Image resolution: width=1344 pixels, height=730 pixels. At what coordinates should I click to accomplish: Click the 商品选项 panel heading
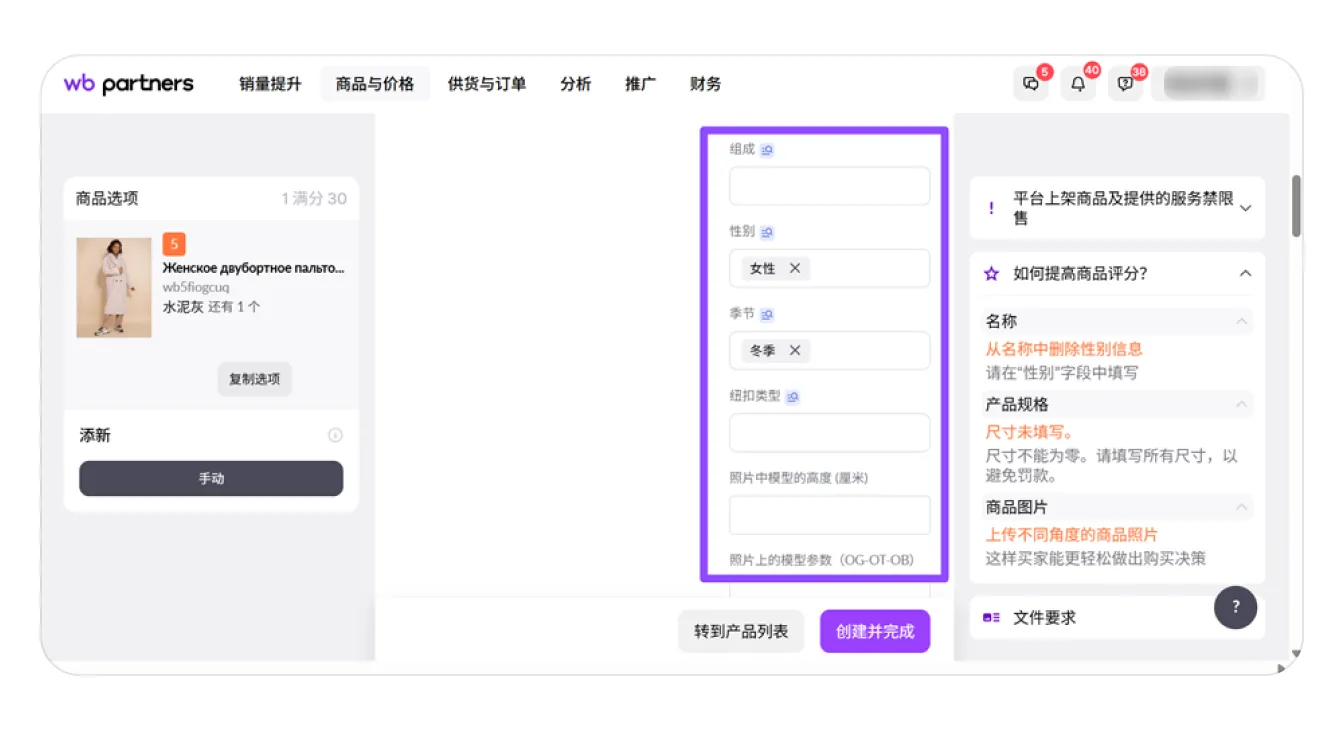pos(107,198)
